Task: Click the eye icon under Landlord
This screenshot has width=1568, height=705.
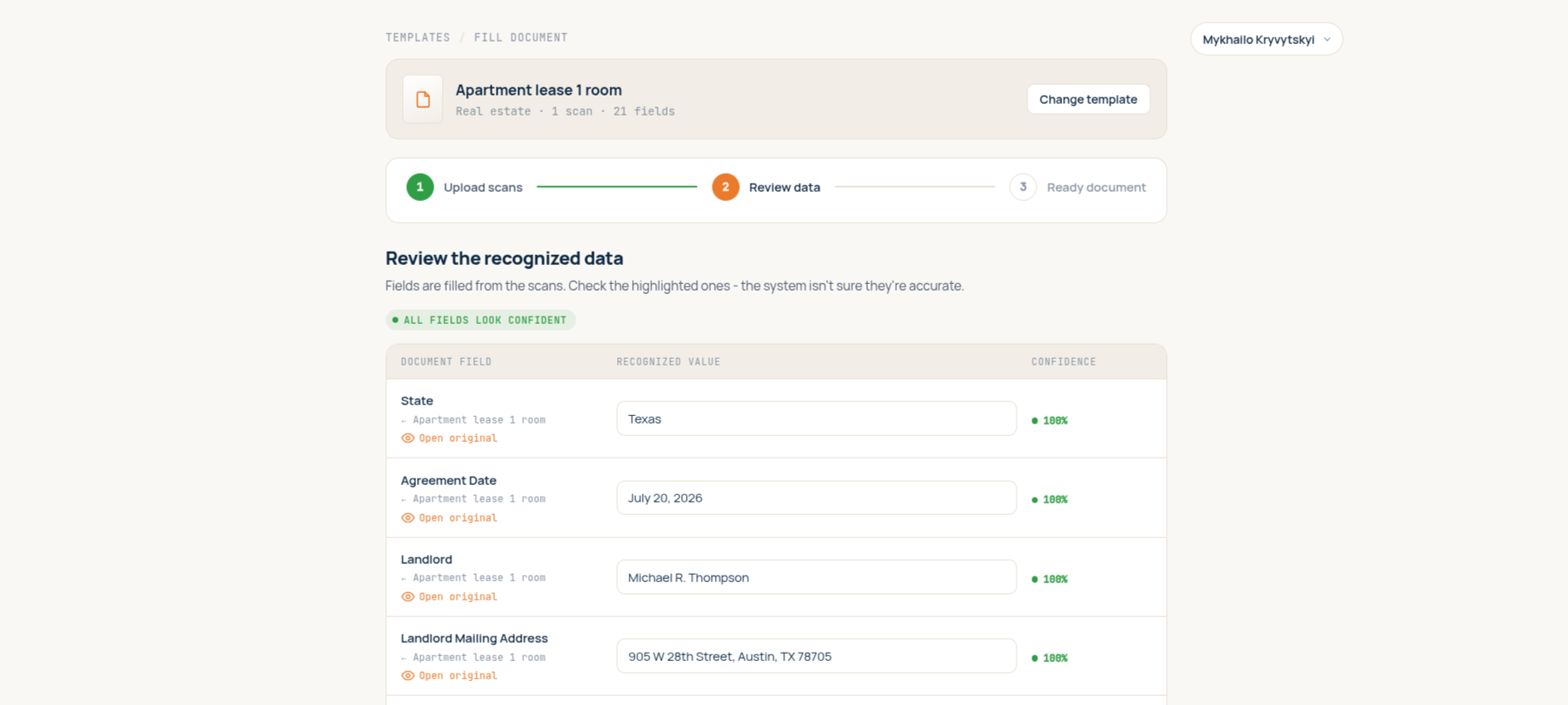Action: (x=408, y=597)
